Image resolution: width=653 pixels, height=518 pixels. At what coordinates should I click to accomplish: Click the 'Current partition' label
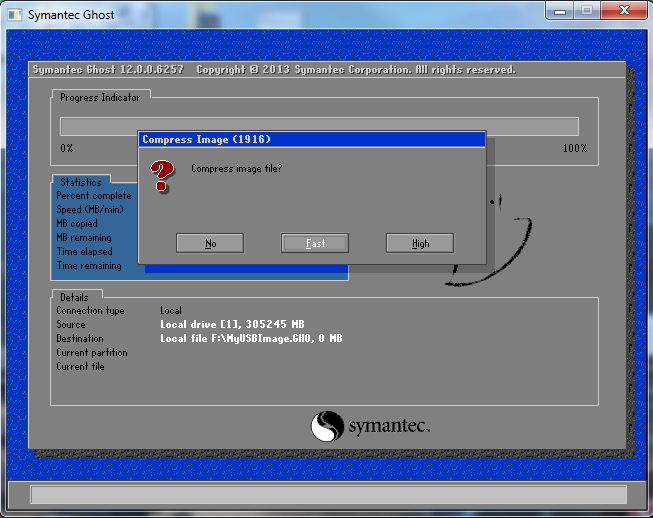coord(92,353)
